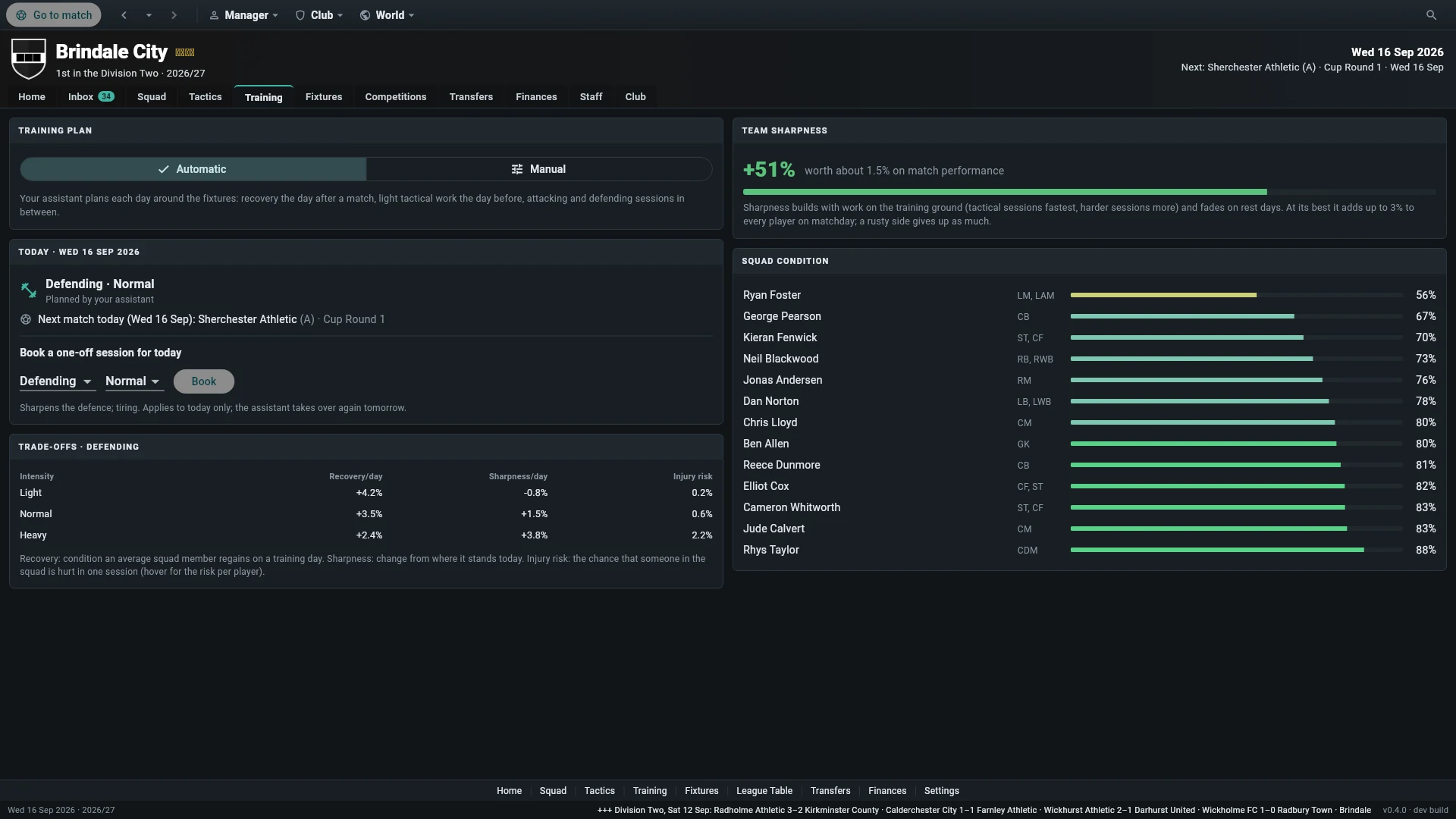Click the Brindale City club crest
The image size is (1456, 819).
[x=29, y=59]
